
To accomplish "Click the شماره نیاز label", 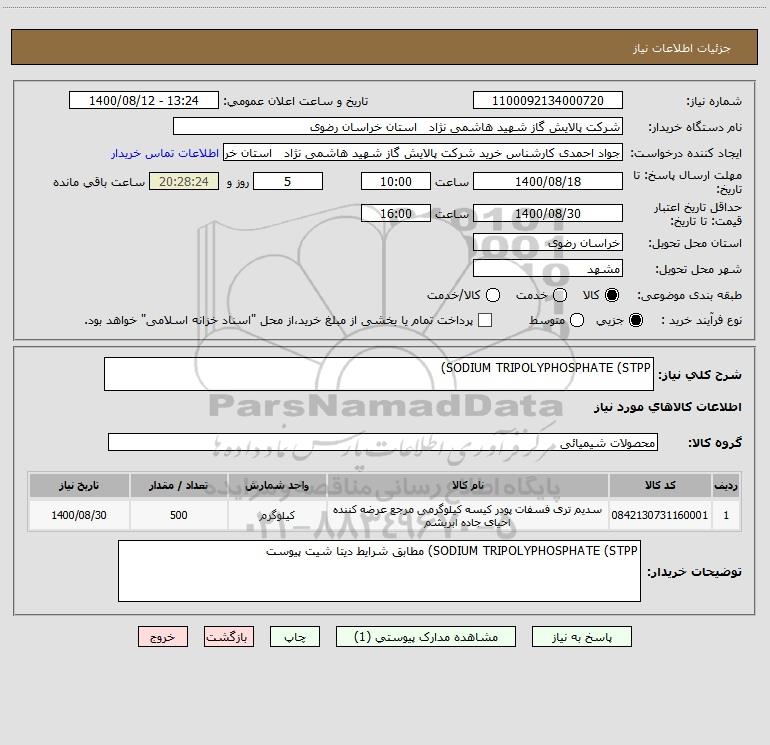I will (714, 102).
